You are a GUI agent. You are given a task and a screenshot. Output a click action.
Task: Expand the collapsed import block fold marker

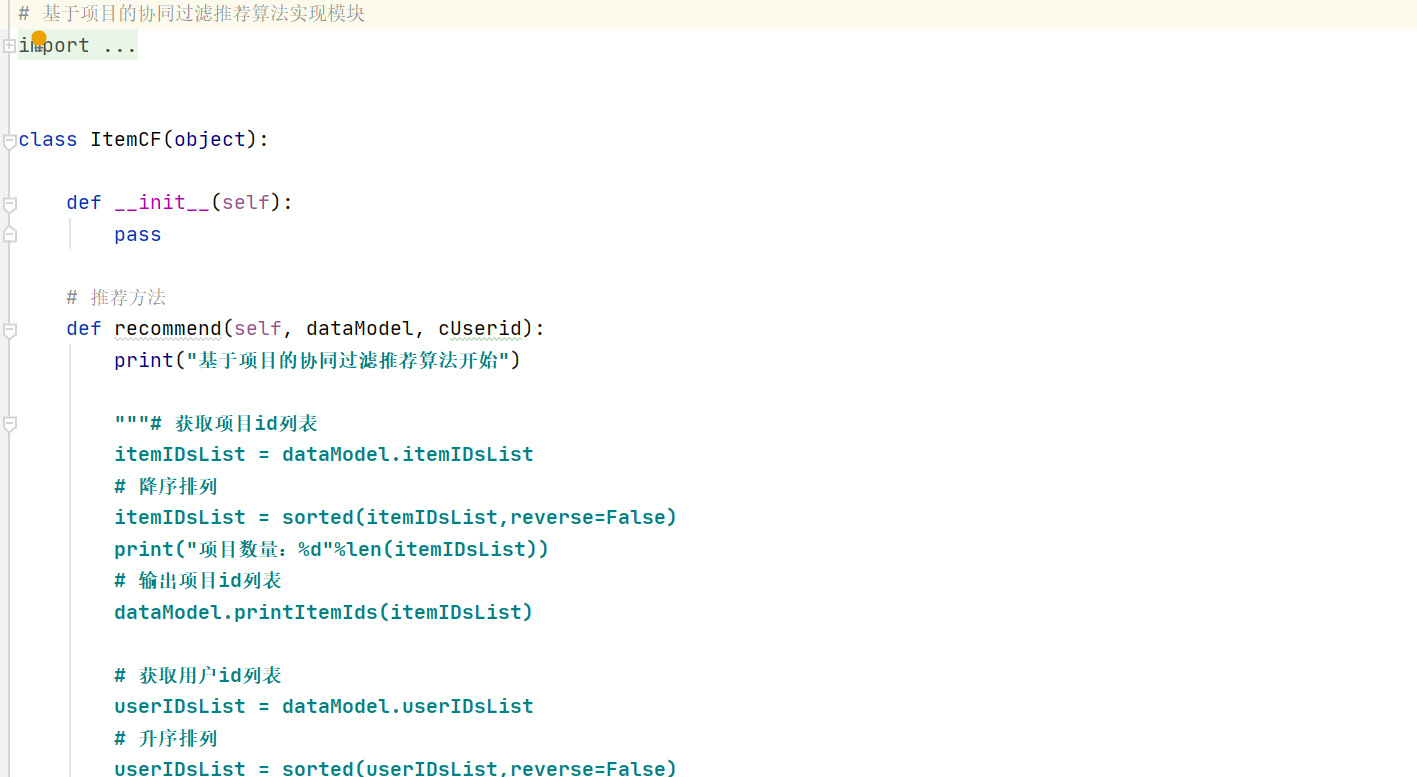[x=9, y=45]
